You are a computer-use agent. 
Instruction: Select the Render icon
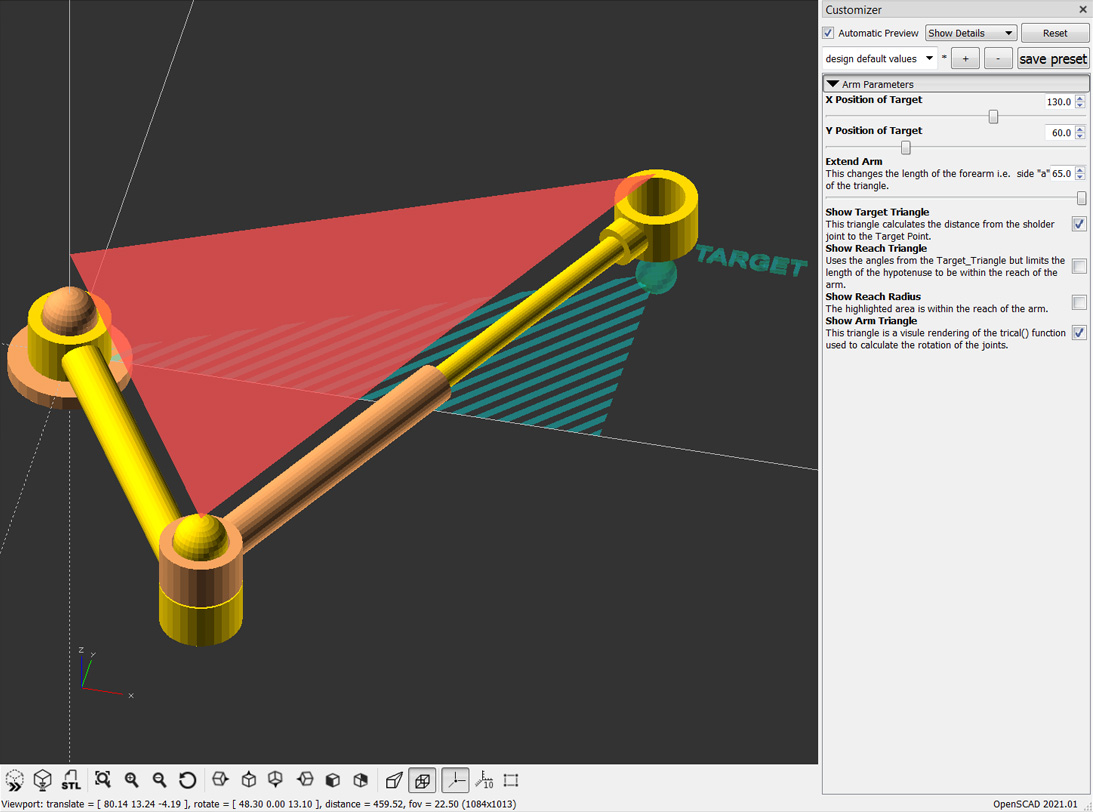click(42, 780)
